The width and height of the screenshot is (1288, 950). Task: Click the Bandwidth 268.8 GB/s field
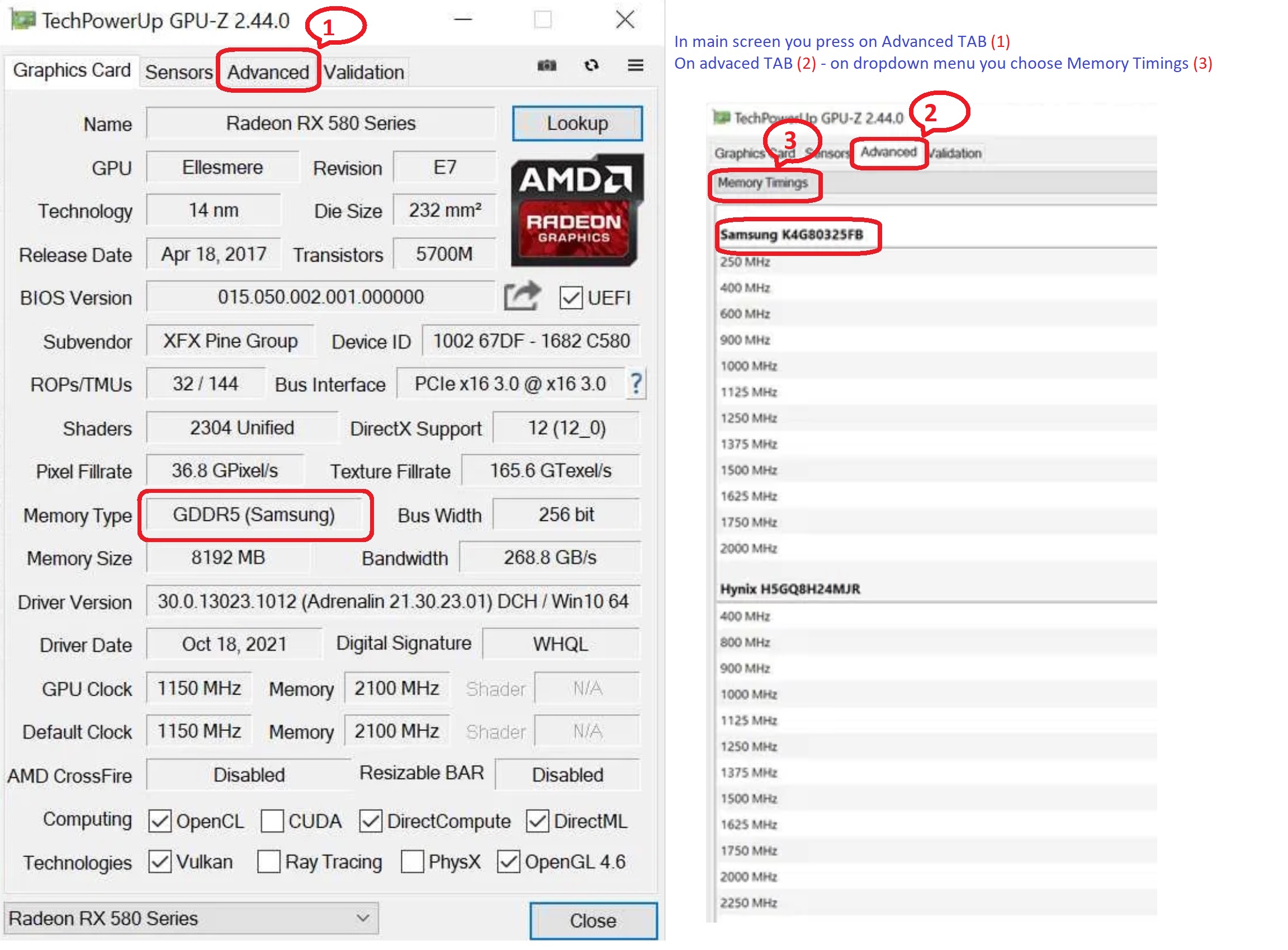coord(550,558)
